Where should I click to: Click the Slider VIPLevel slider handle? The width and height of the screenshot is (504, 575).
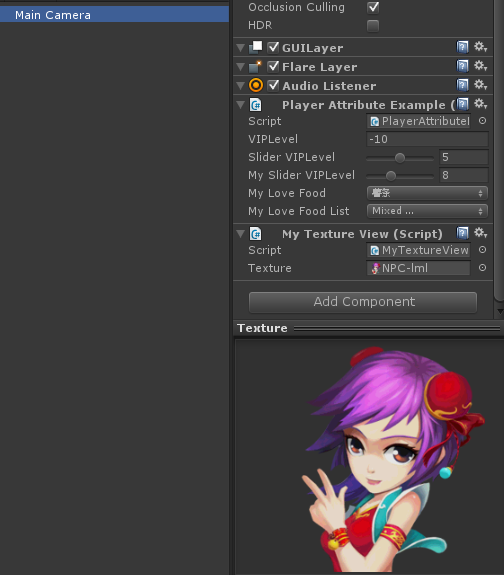(400, 158)
